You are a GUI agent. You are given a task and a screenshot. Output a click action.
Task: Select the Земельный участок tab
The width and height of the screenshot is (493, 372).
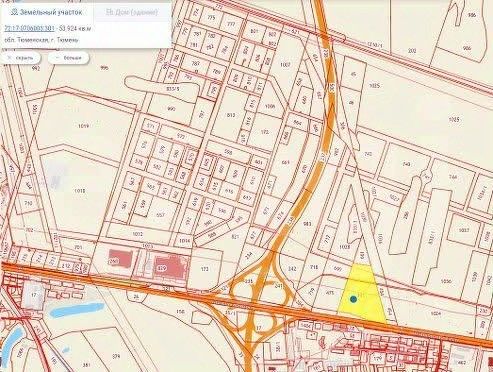[46, 13]
